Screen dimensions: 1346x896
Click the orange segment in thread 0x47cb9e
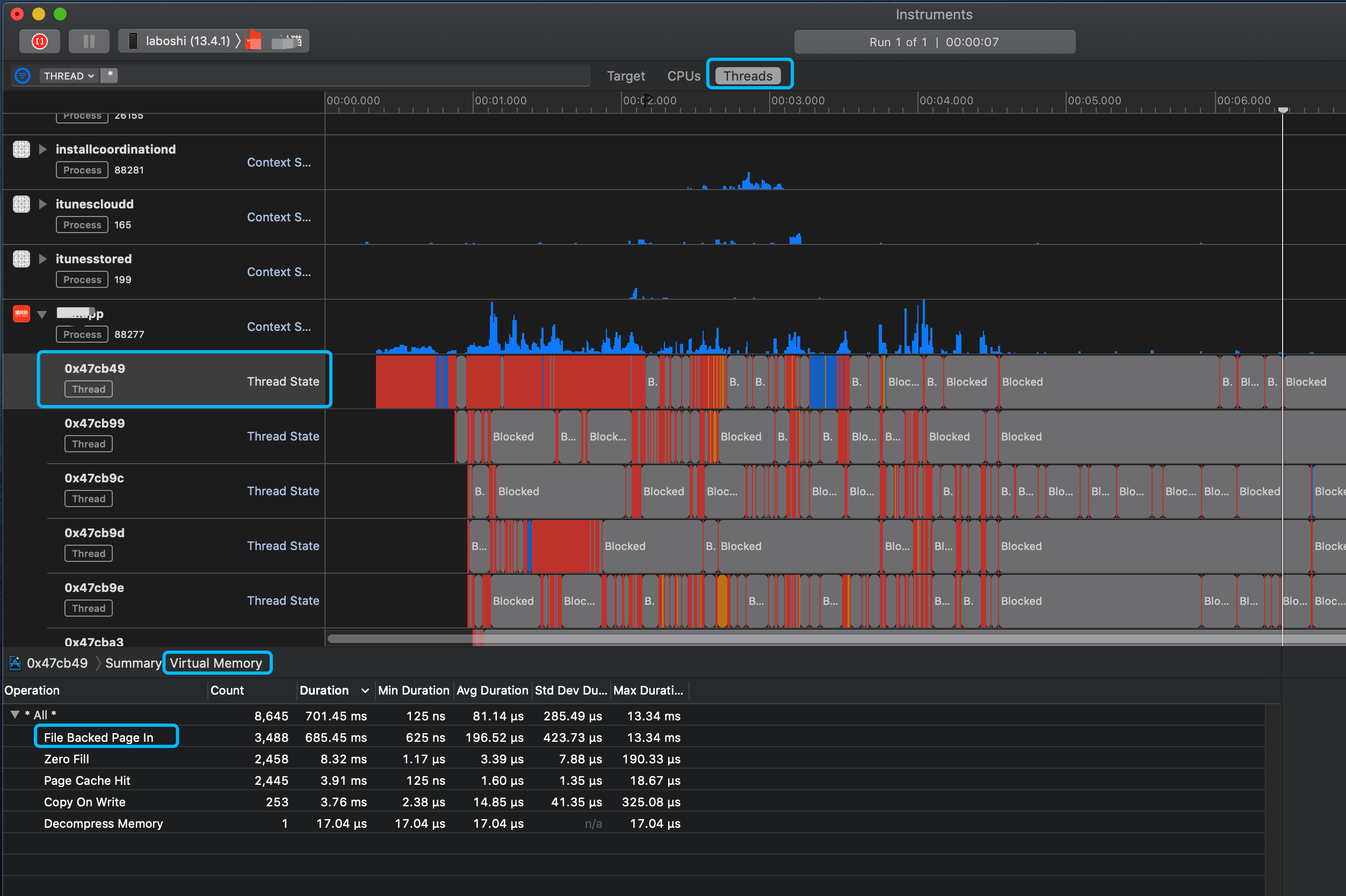722,601
